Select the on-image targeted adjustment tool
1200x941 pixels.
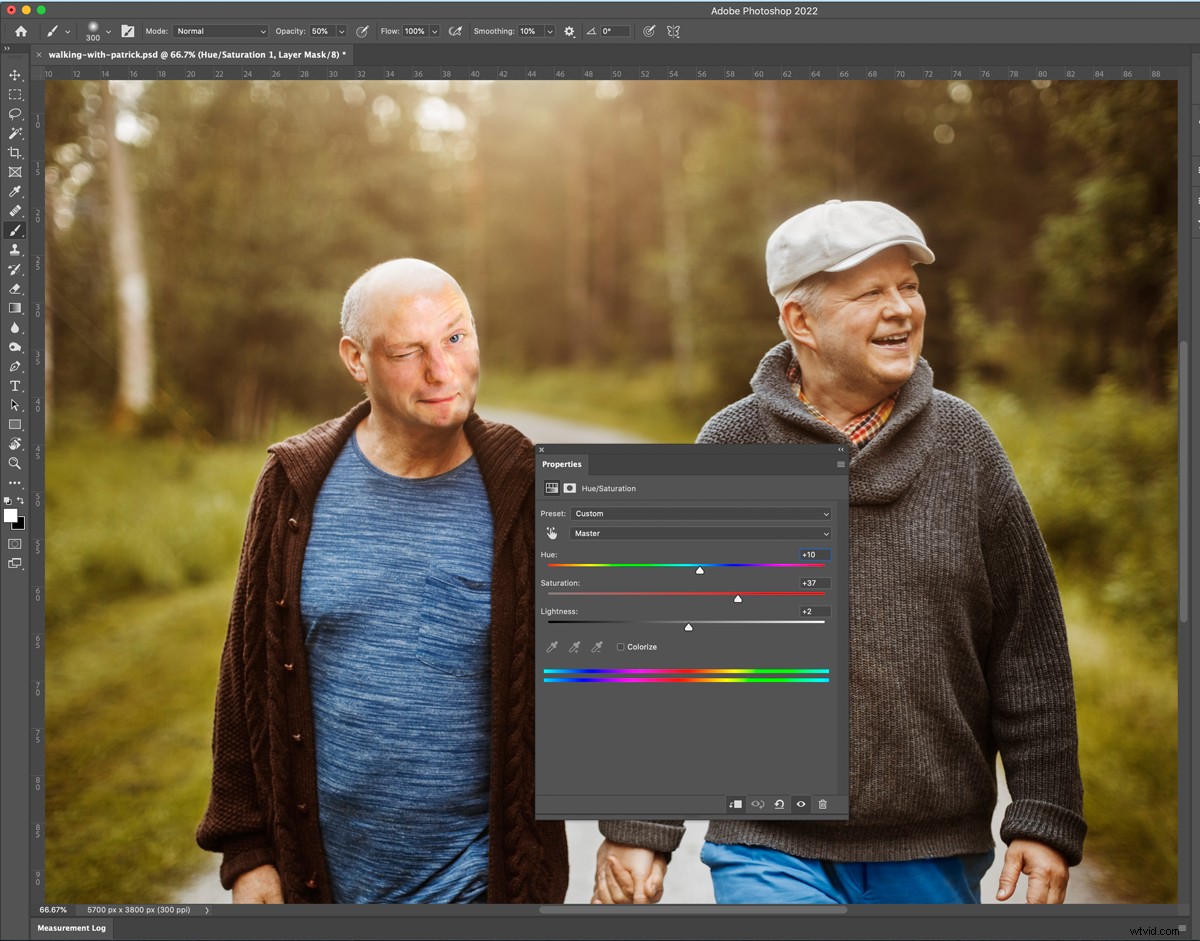[552, 533]
